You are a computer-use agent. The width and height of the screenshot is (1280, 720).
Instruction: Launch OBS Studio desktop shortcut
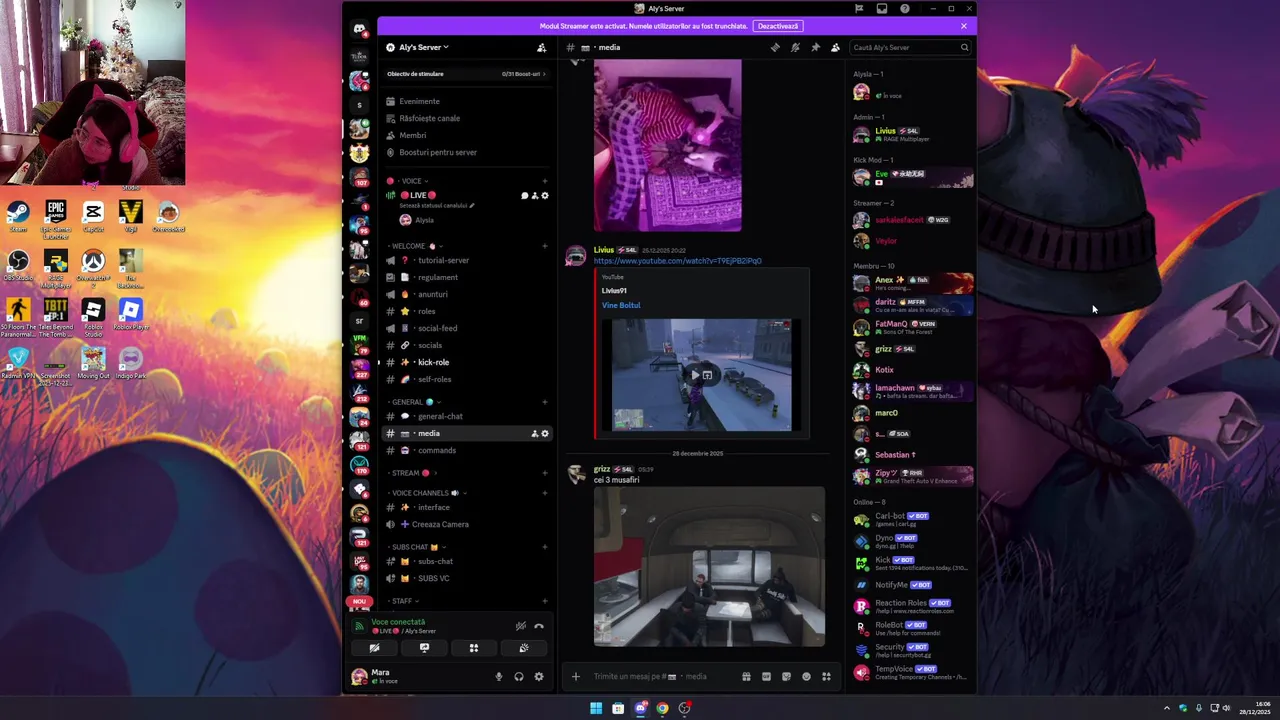point(18,265)
